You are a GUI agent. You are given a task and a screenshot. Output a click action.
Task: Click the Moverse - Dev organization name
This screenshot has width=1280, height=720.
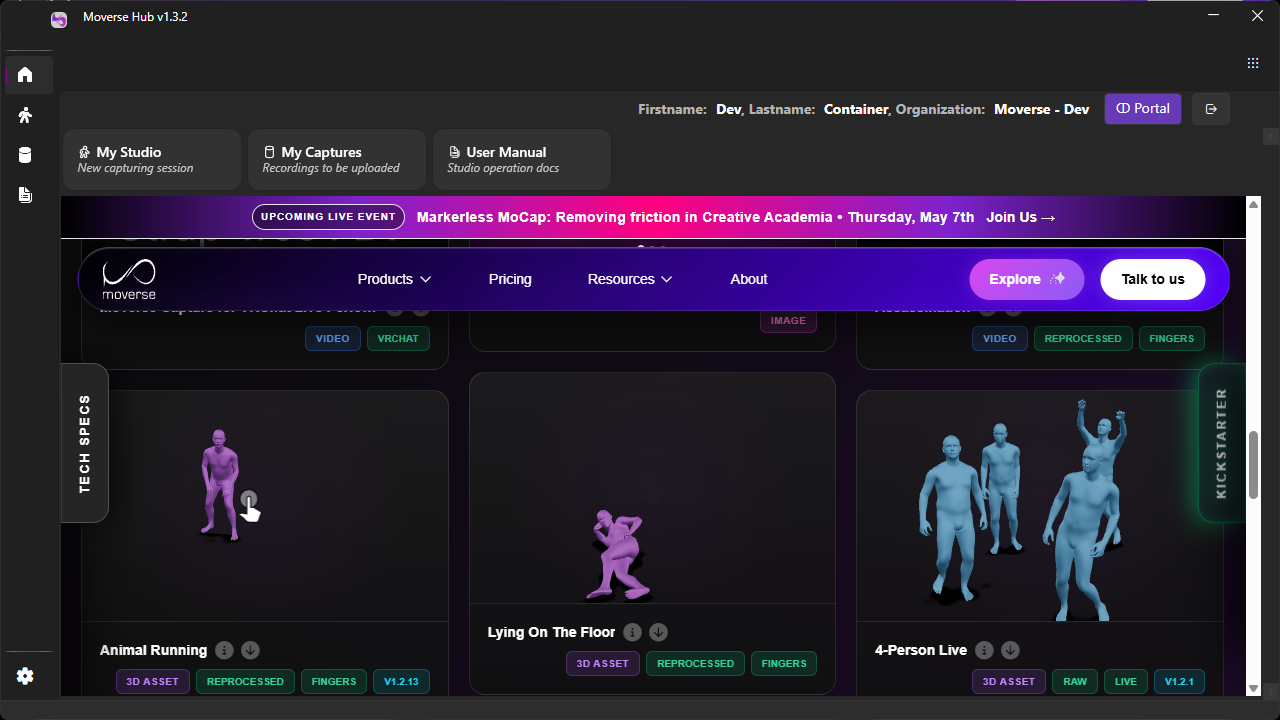(1041, 109)
